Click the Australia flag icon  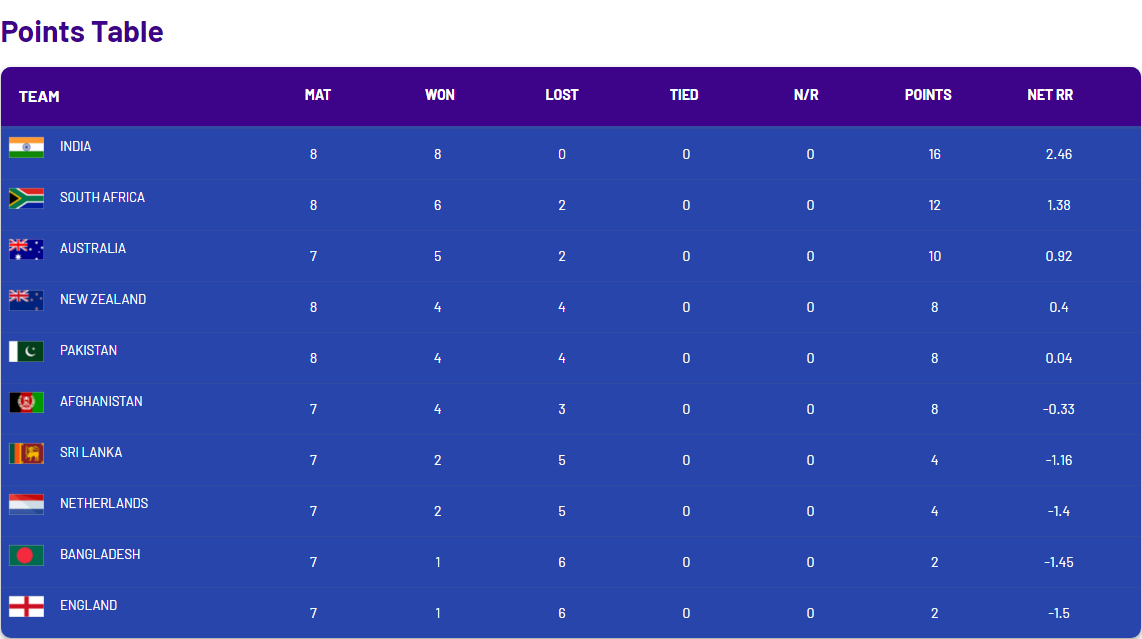(26, 249)
